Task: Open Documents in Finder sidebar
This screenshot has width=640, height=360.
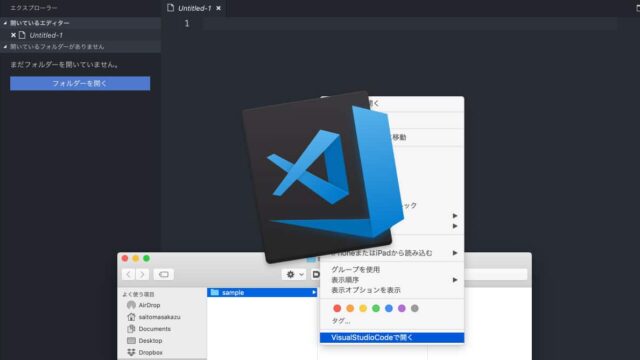Action: point(149,329)
